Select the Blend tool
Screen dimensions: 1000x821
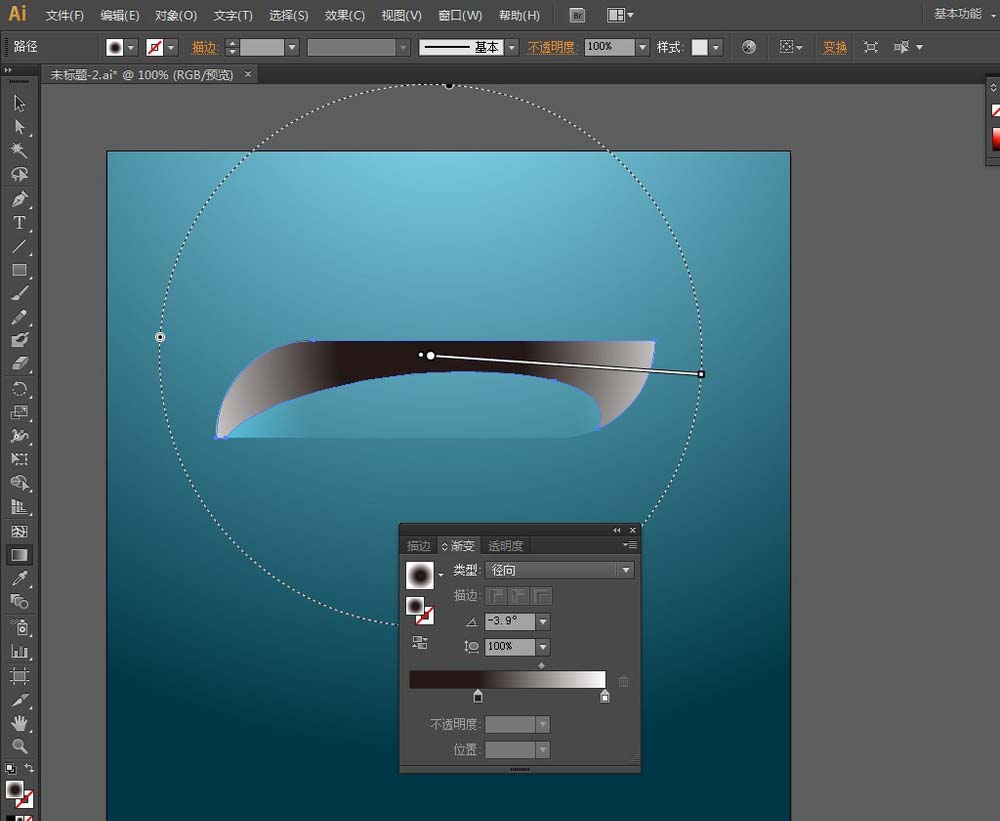[x=19, y=602]
